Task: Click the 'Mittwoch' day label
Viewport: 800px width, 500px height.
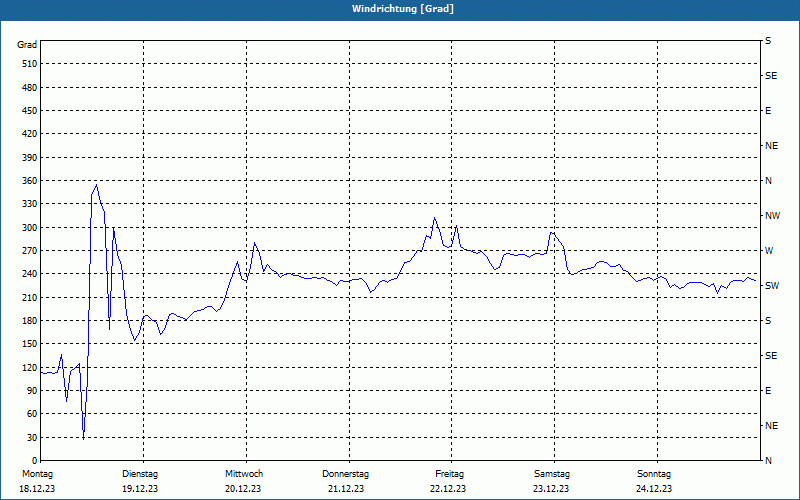Action: click(244, 474)
